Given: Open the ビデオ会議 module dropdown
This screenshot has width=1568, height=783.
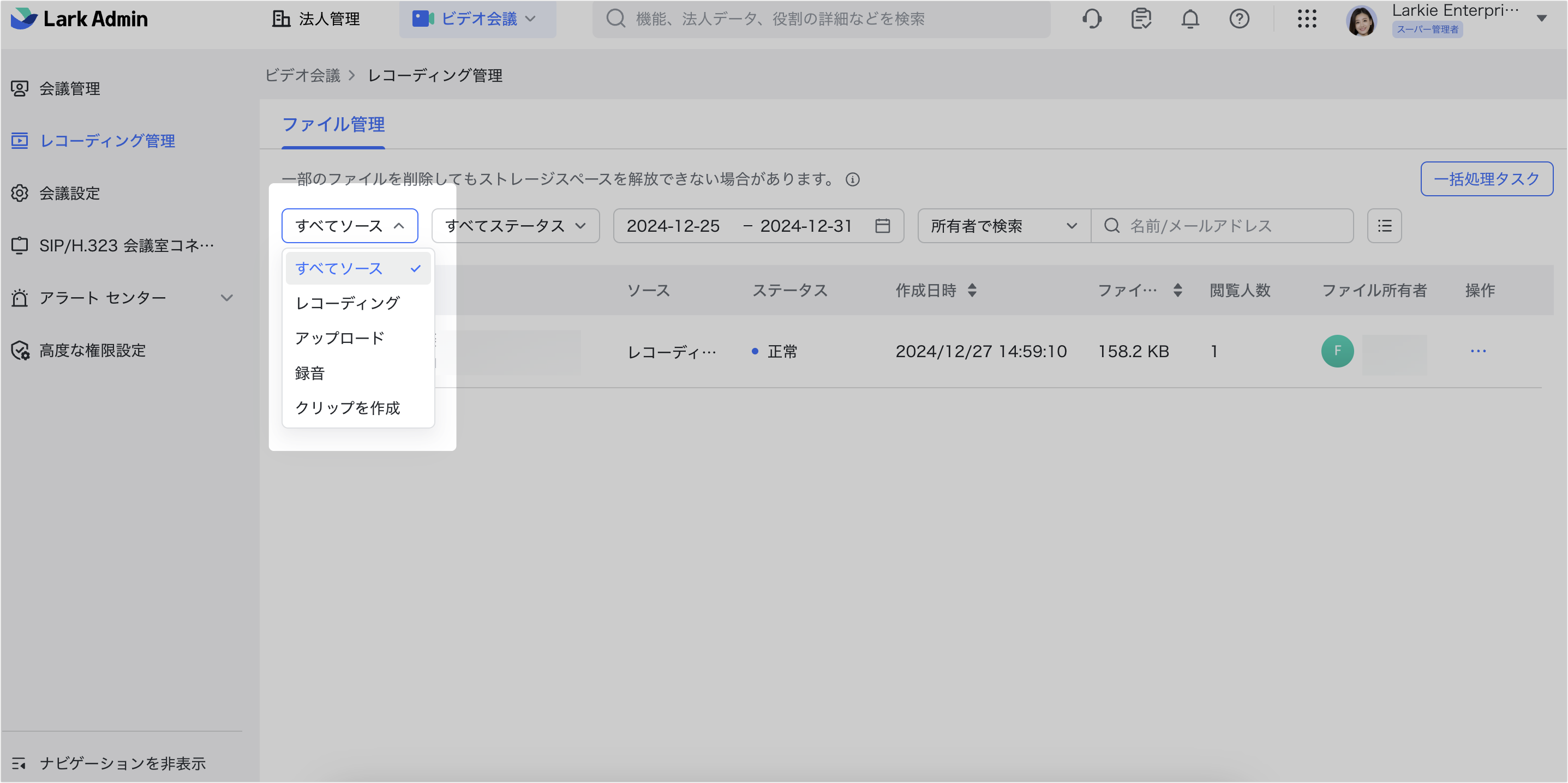Looking at the screenshot, I should click(477, 19).
